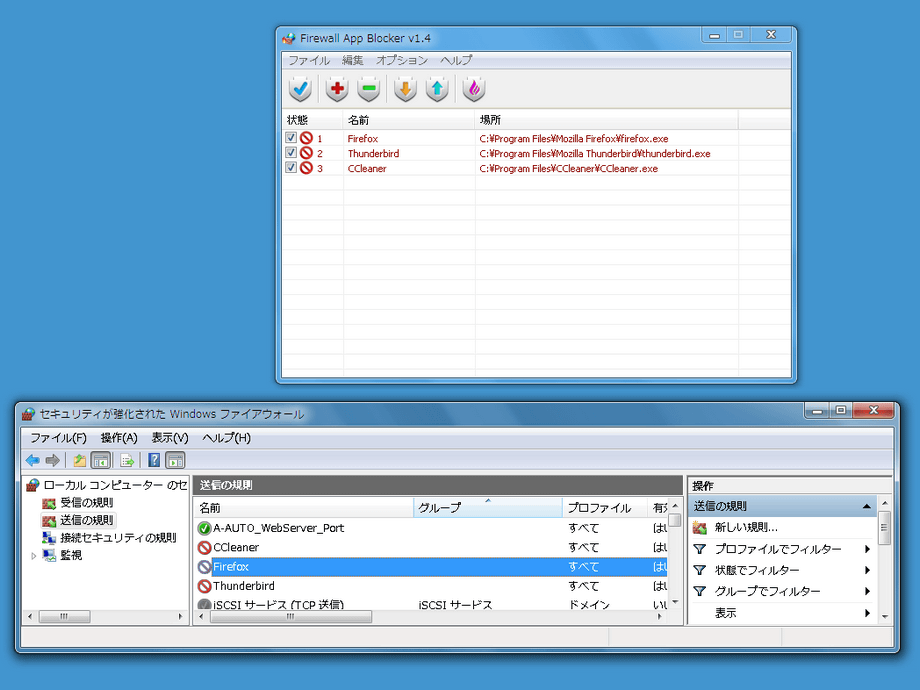Viewport: 920px width, 690px height.
Task: Click the block icon on the CCleaner row in App Blocker
Action: 306,168
